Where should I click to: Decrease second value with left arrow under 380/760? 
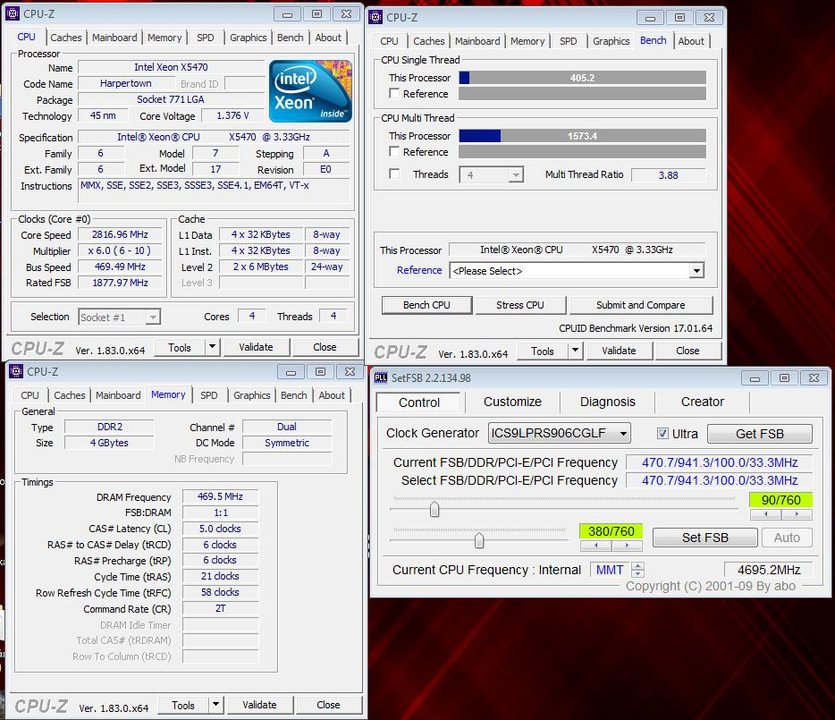click(x=596, y=545)
